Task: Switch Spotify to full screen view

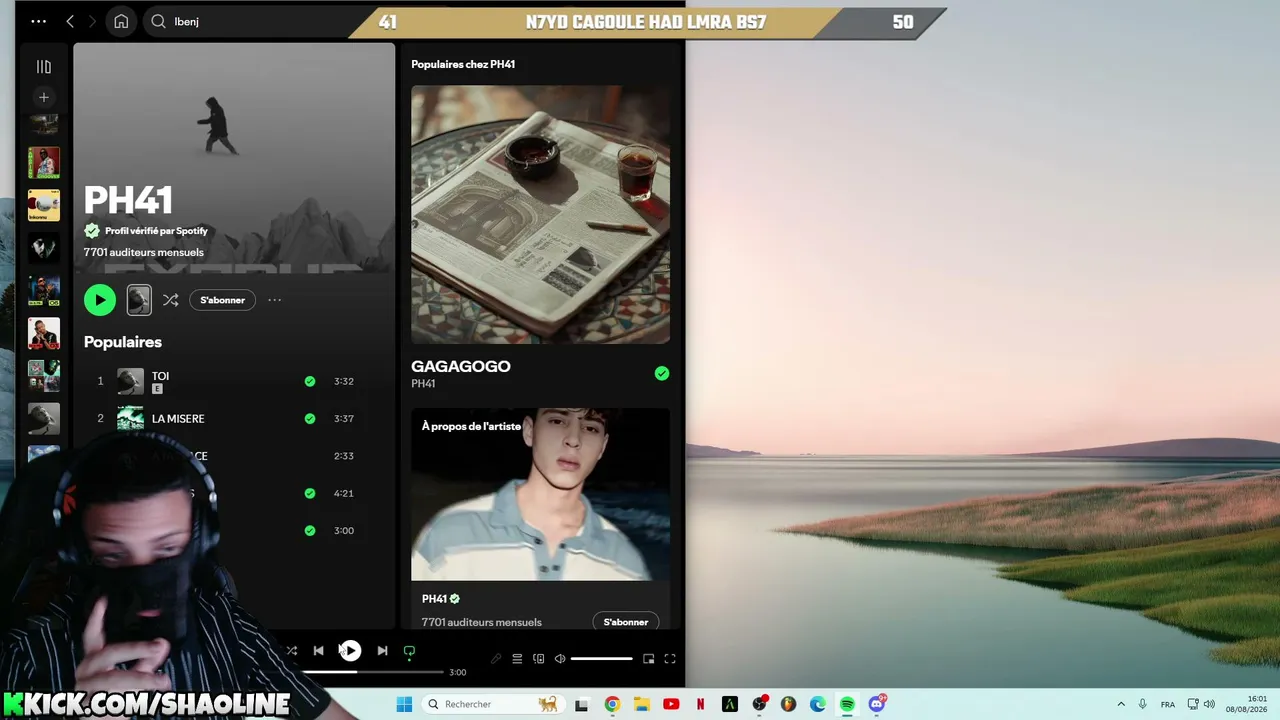Action: tap(670, 659)
